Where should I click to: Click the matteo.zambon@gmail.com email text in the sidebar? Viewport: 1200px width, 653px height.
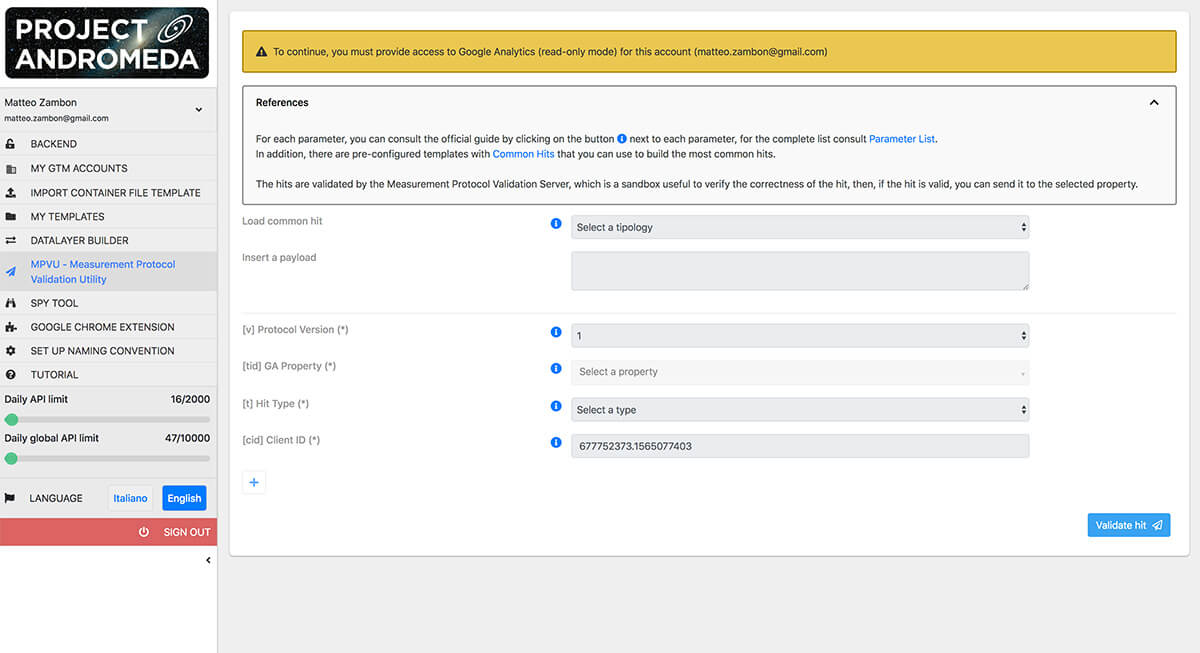pyautogui.click(x=57, y=118)
